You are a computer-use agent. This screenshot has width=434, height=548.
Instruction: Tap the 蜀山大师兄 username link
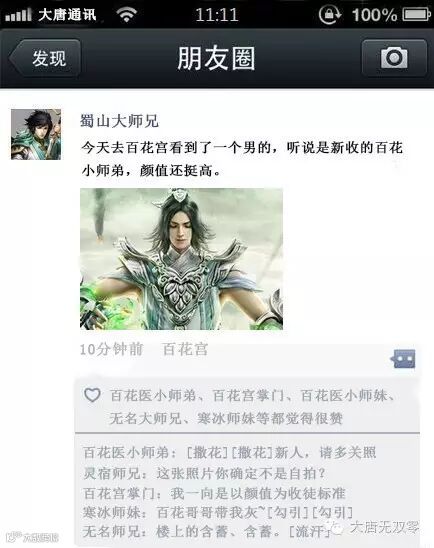click(120, 121)
